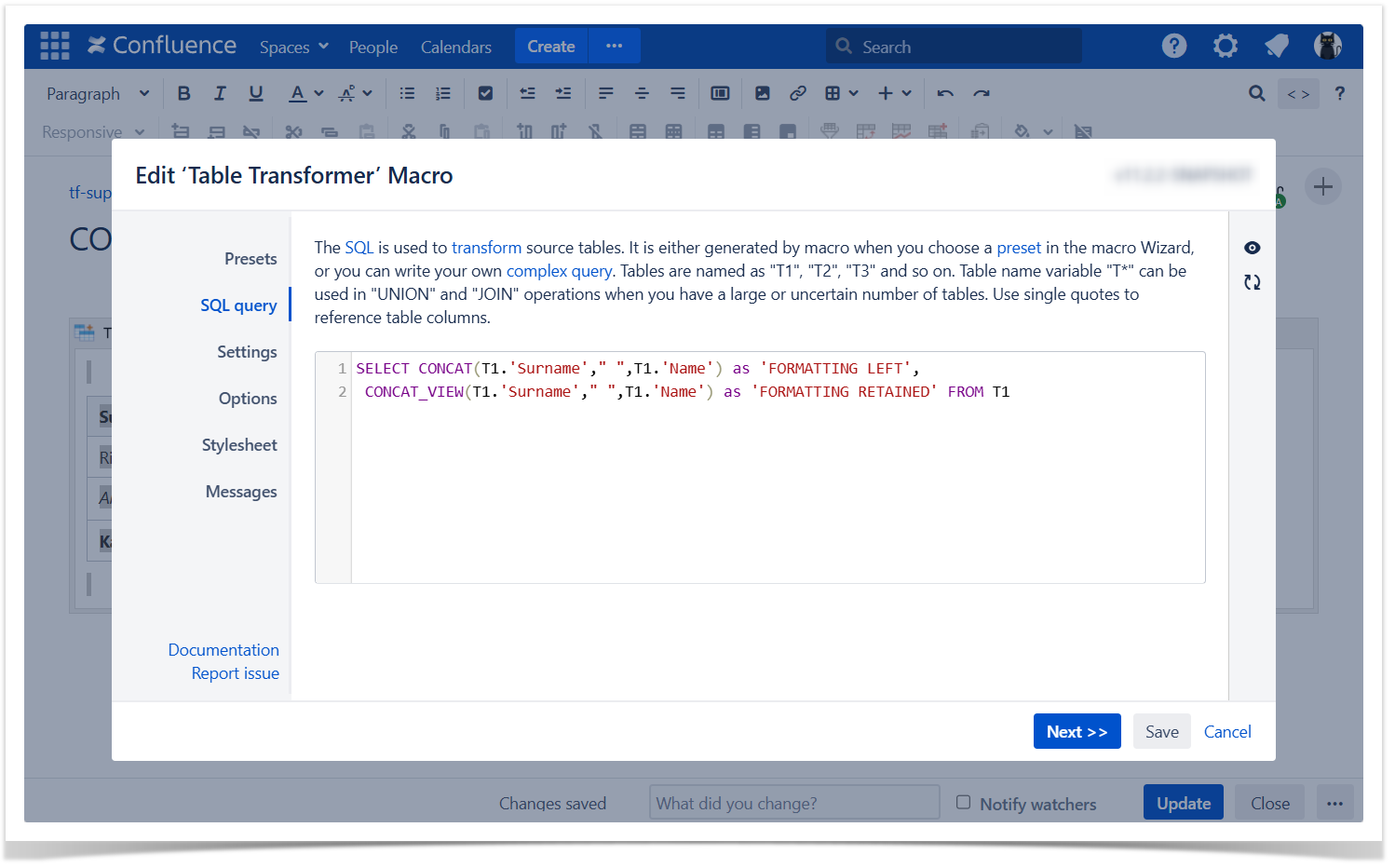Open the Confluence app switcher grid
The width and height of the screenshot is (1395, 868).
(x=54, y=46)
